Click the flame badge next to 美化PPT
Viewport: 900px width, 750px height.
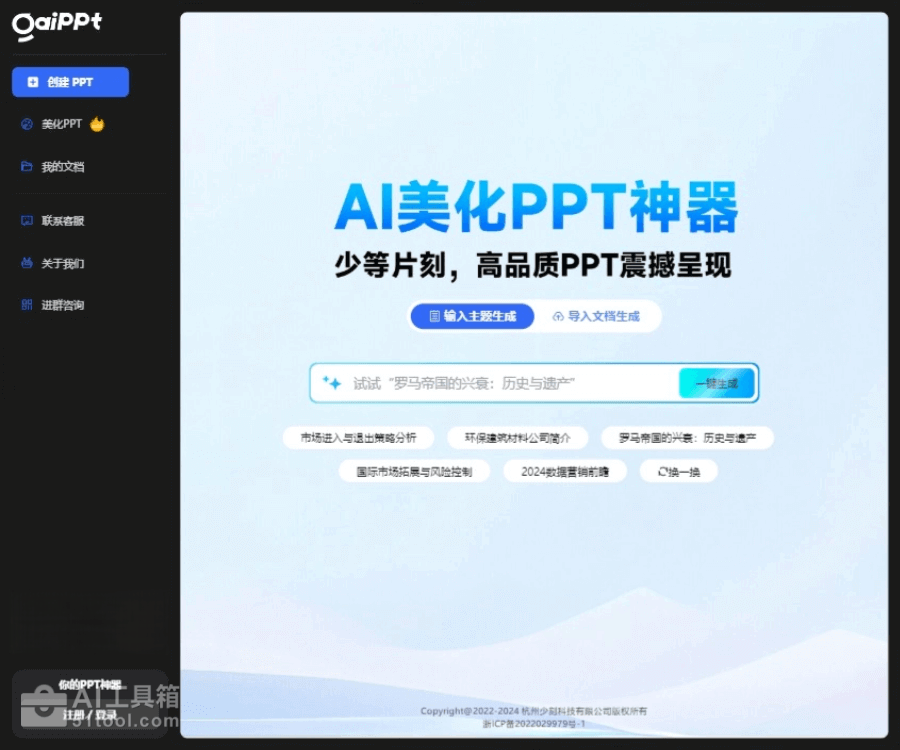pyautogui.click(x=97, y=125)
